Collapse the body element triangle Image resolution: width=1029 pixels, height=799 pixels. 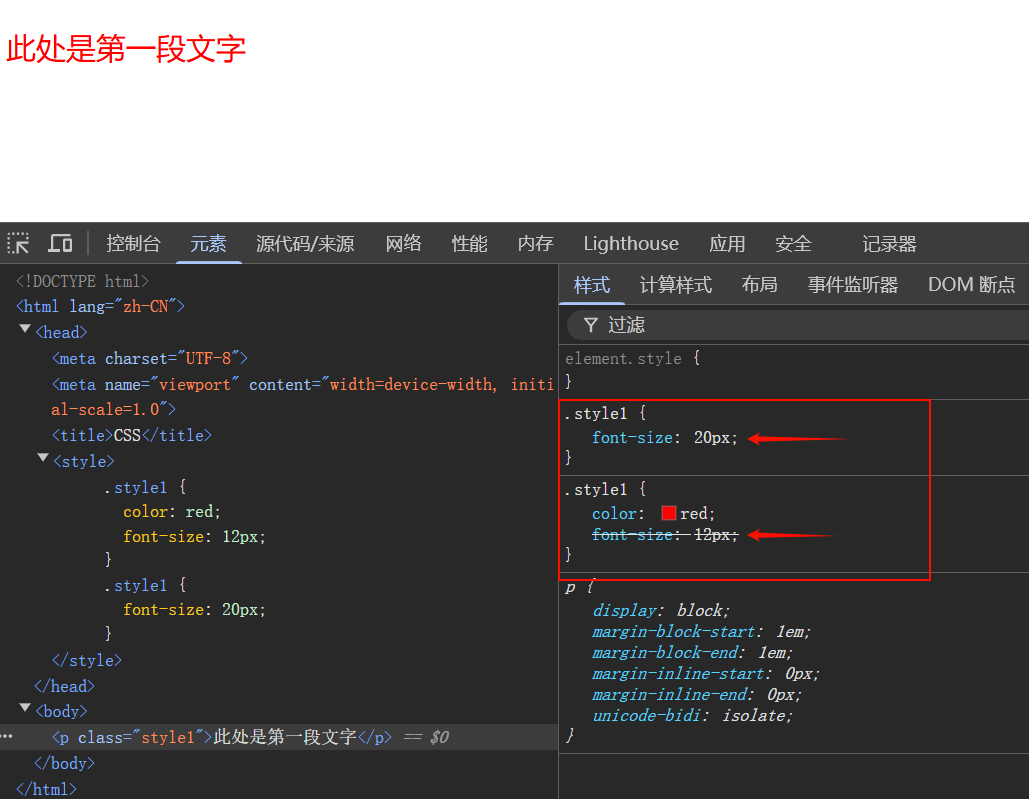[25, 708]
